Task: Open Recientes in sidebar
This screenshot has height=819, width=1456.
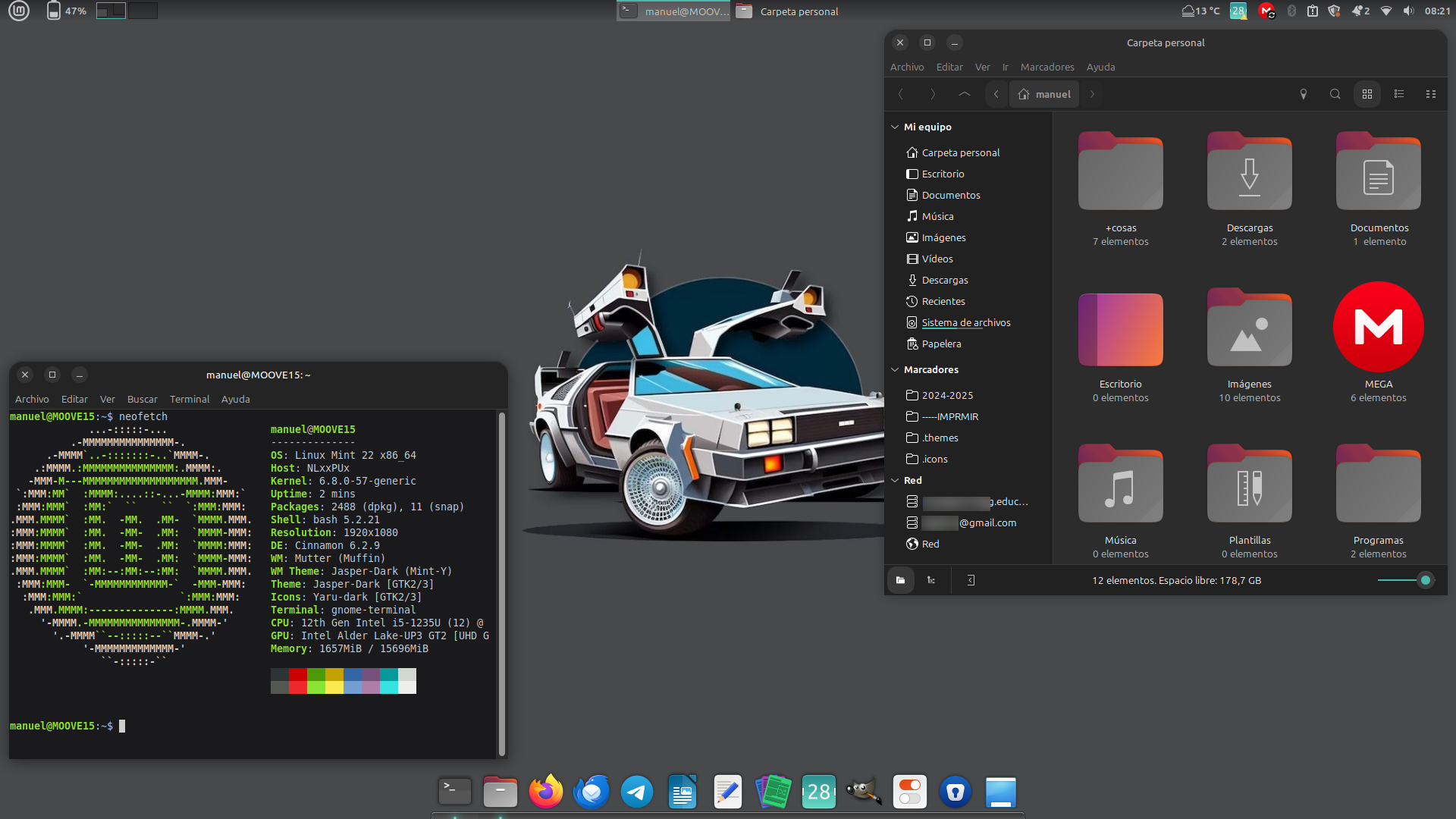Action: pos(943,301)
